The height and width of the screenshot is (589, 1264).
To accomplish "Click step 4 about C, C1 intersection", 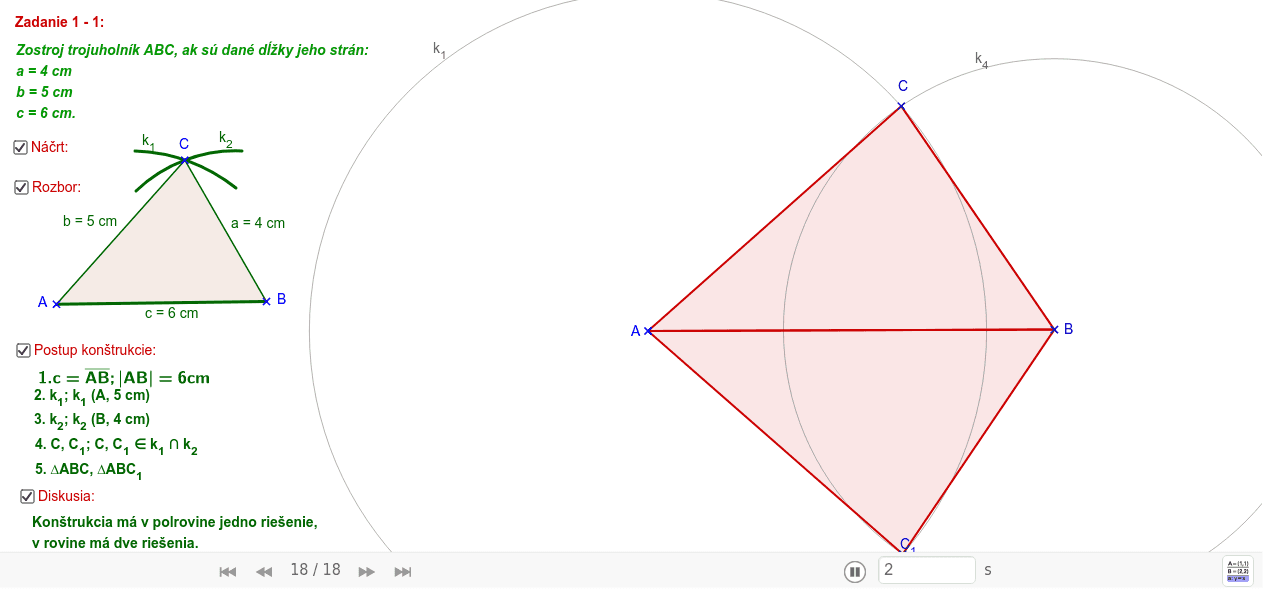I will pyautogui.click(x=116, y=445).
